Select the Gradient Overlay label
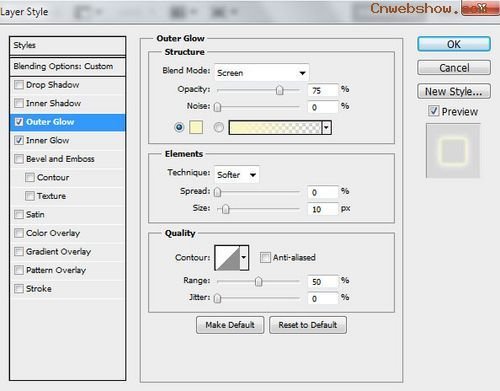500x391 pixels. click(x=58, y=252)
